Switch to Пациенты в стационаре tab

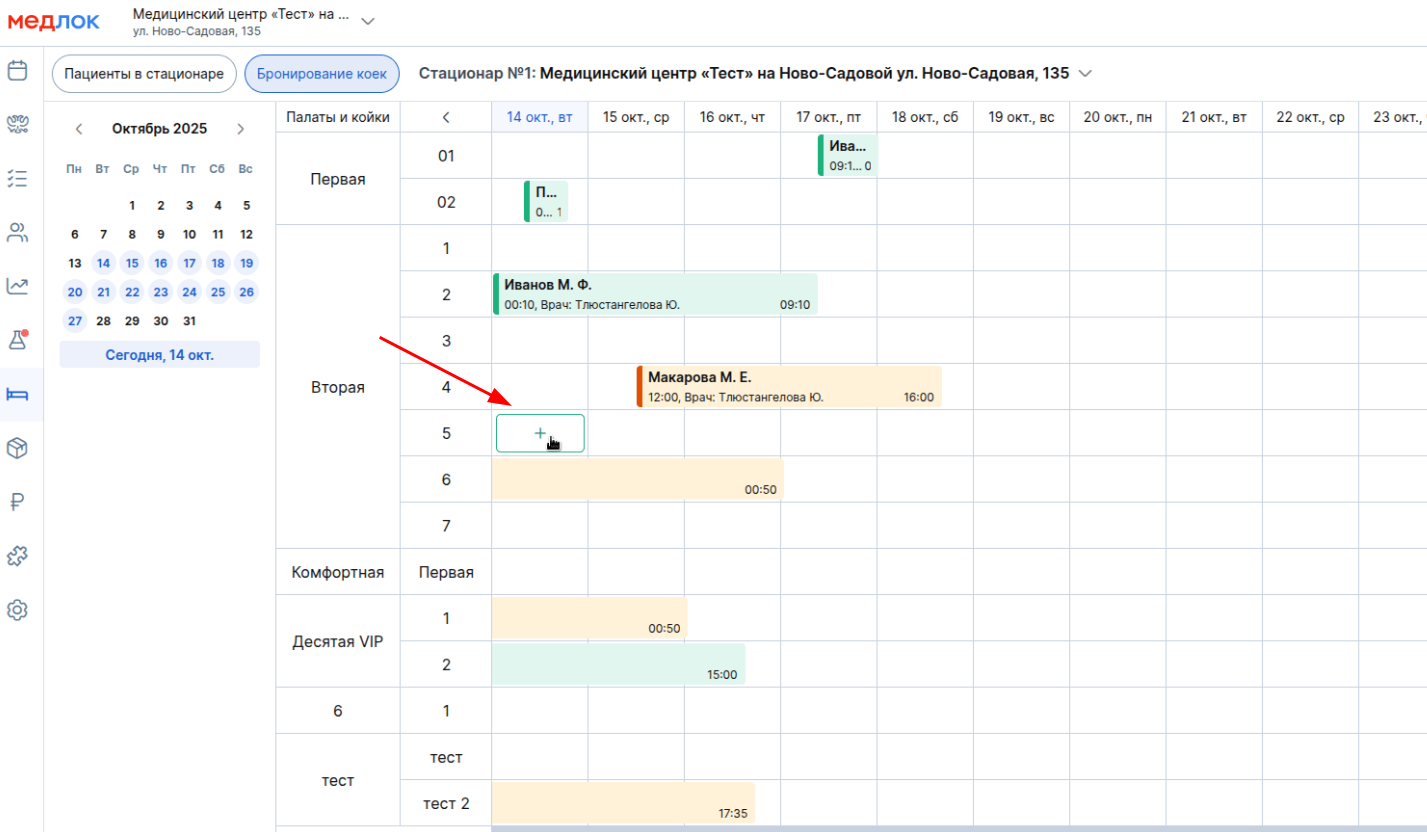tap(144, 74)
